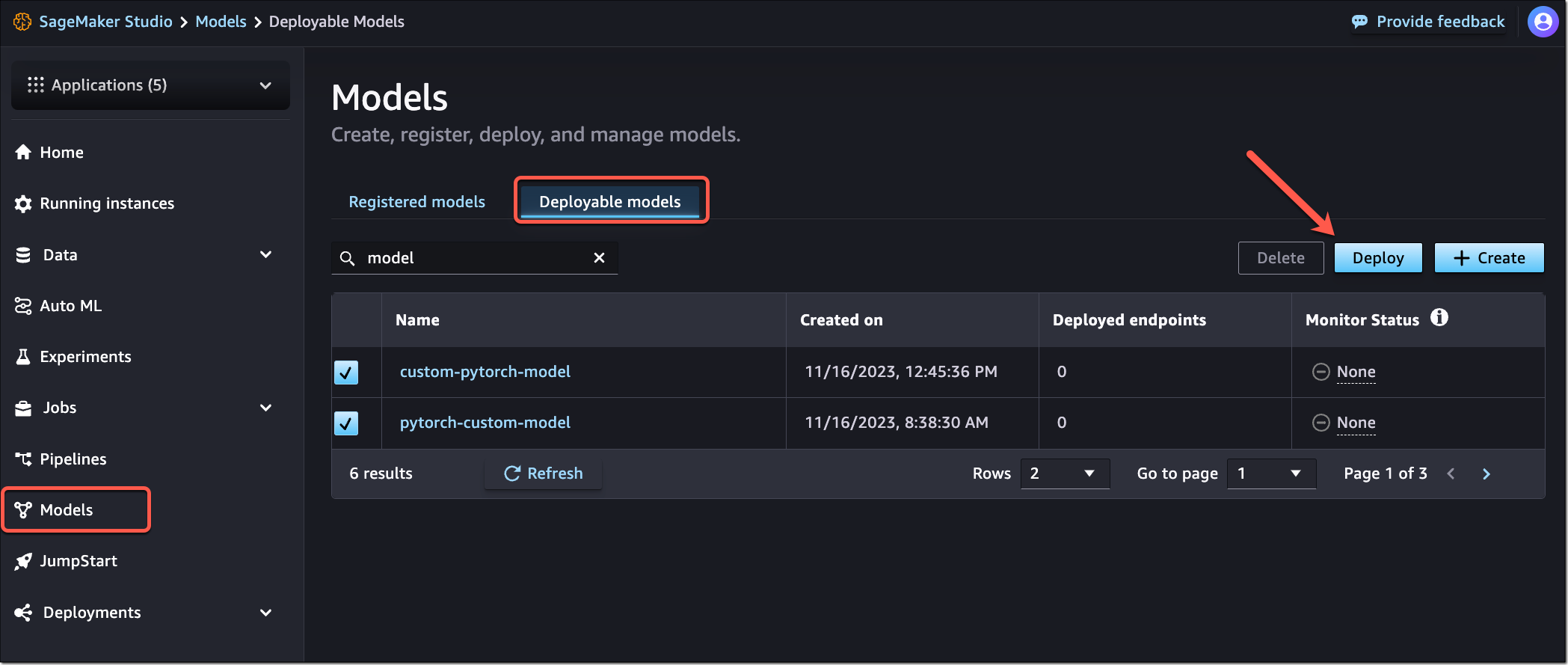
Task: Open Experiments in the sidebar
Action: (x=85, y=357)
